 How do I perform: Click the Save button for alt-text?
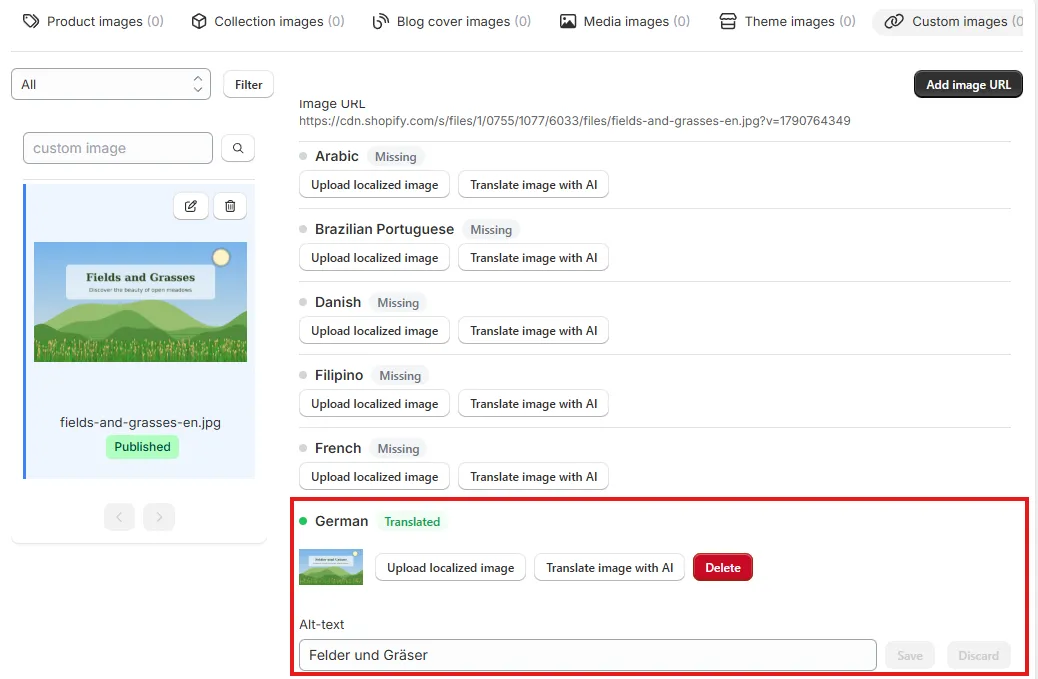(910, 655)
